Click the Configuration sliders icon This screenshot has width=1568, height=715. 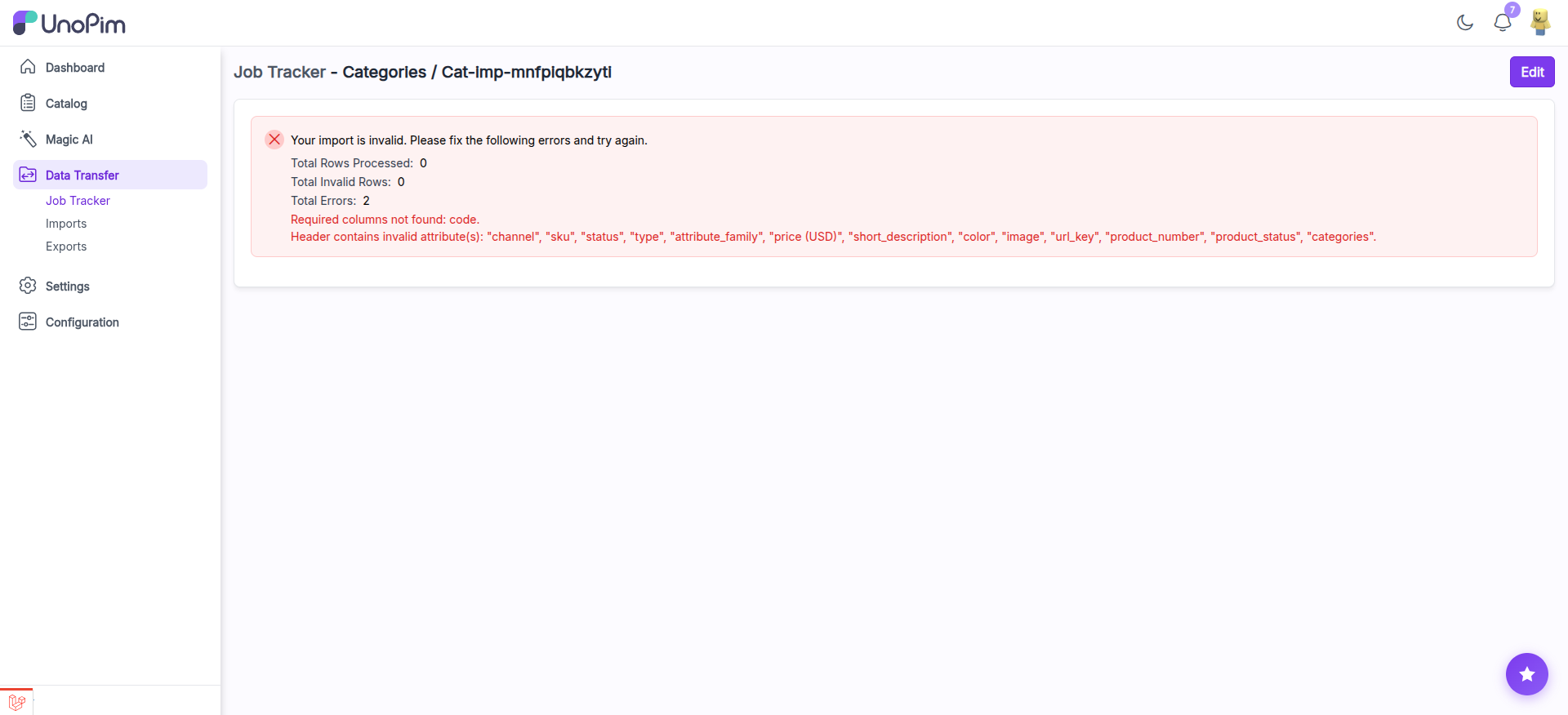pos(28,322)
